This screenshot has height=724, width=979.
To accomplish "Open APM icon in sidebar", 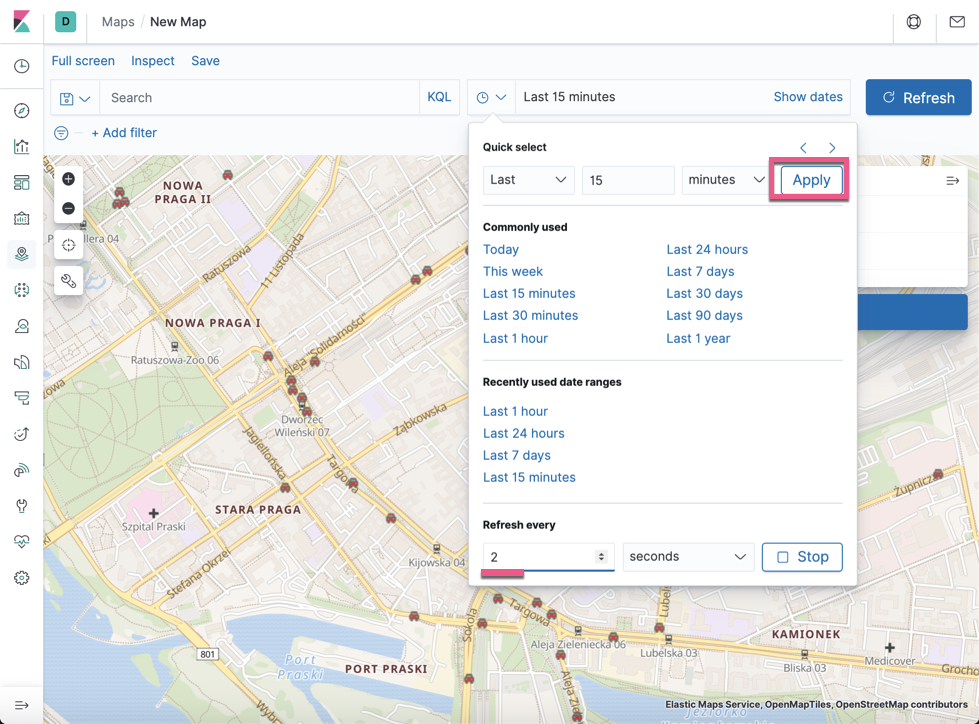I will [x=21, y=398].
